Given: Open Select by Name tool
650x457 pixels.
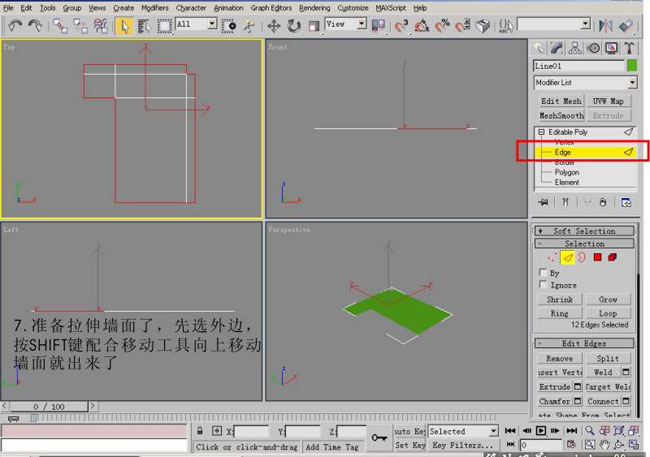Looking at the screenshot, I should click(x=144, y=26).
